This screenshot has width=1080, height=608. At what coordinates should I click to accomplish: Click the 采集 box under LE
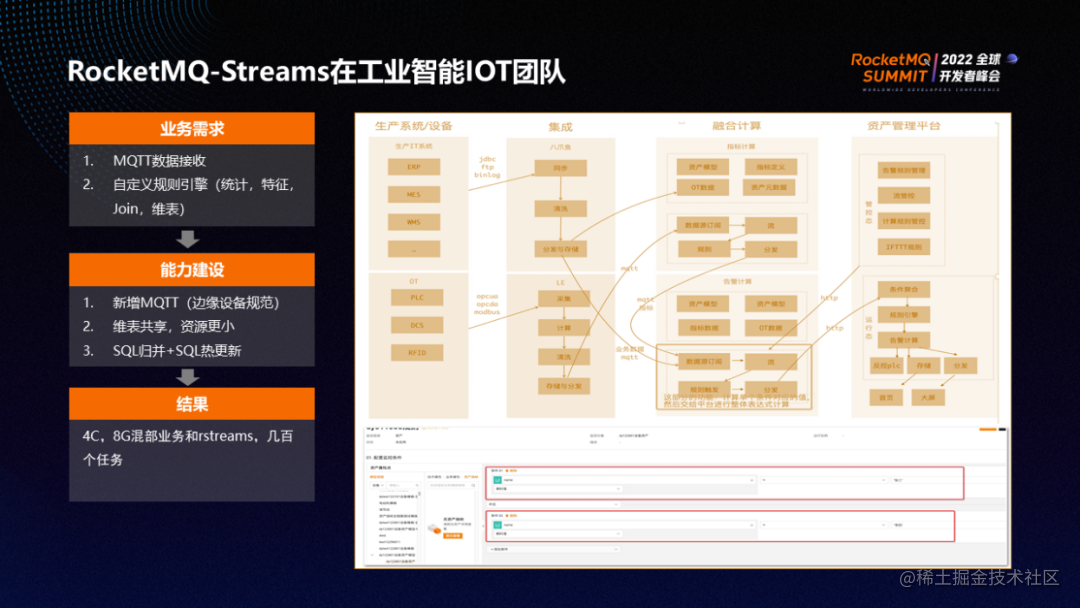click(x=564, y=299)
